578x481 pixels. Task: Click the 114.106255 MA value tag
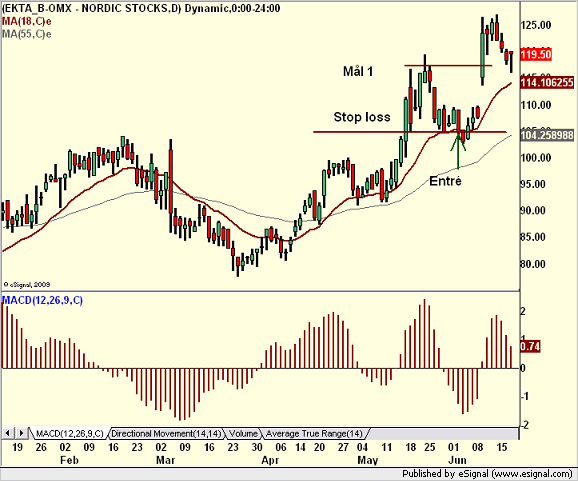(x=547, y=82)
